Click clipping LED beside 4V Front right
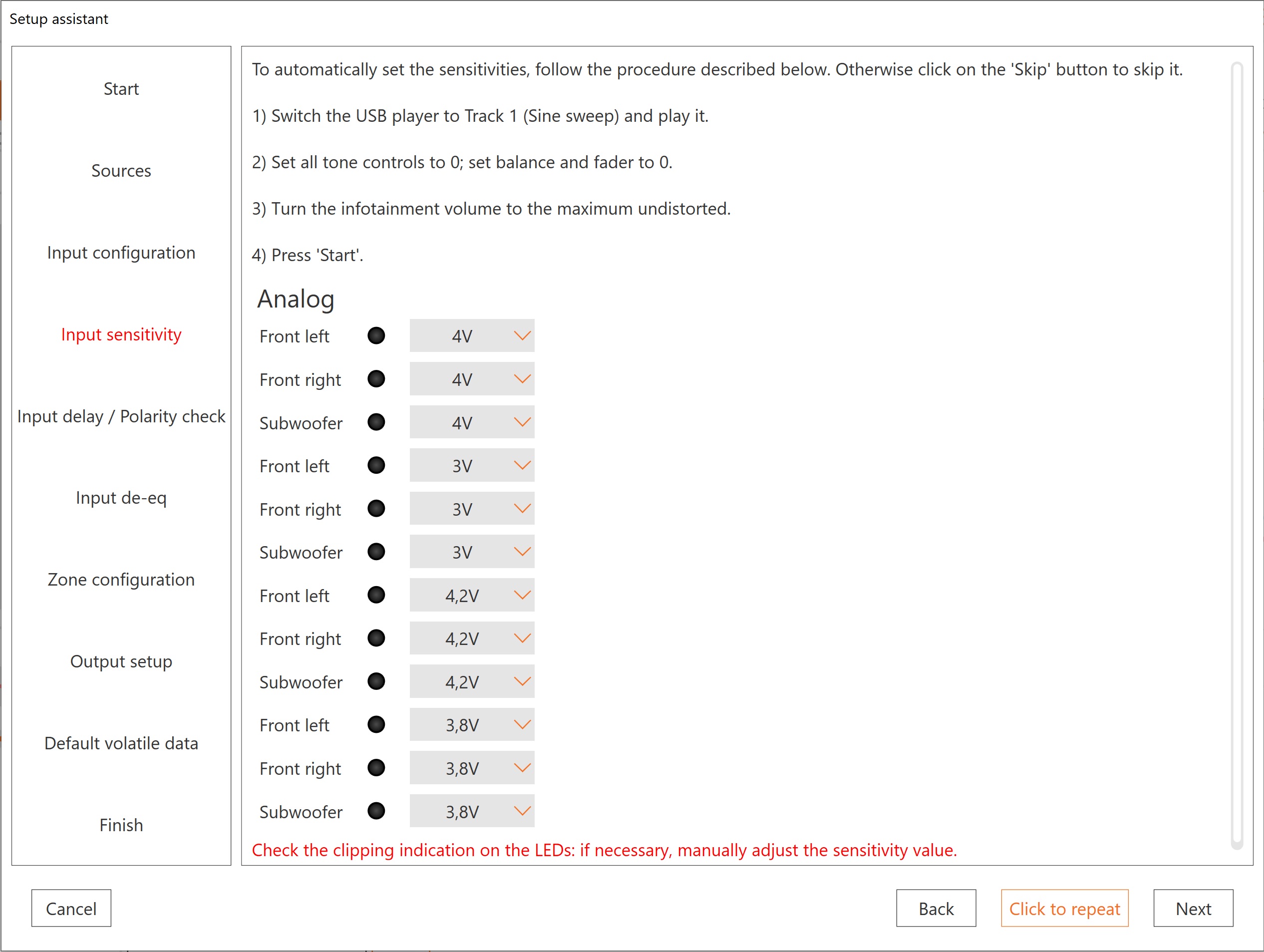Image resolution: width=1264 pixels, height=952 pixels. click(x=376, y=379)
